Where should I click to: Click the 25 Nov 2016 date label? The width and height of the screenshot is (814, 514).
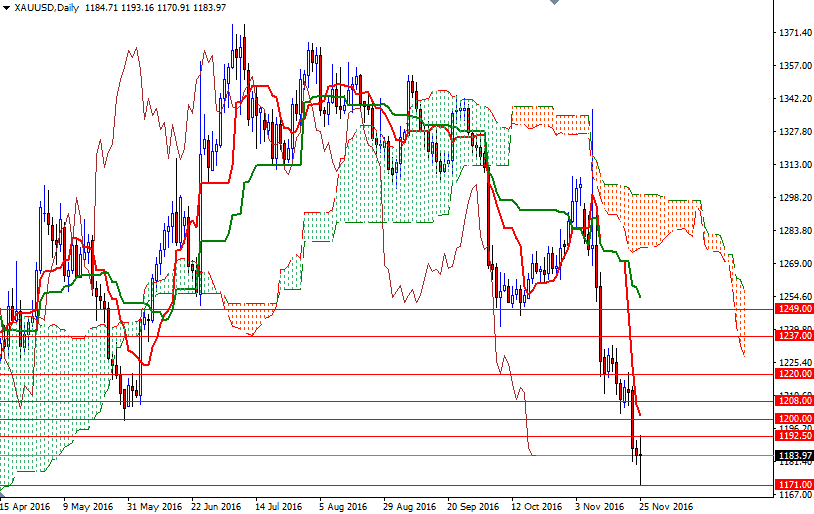668,506
